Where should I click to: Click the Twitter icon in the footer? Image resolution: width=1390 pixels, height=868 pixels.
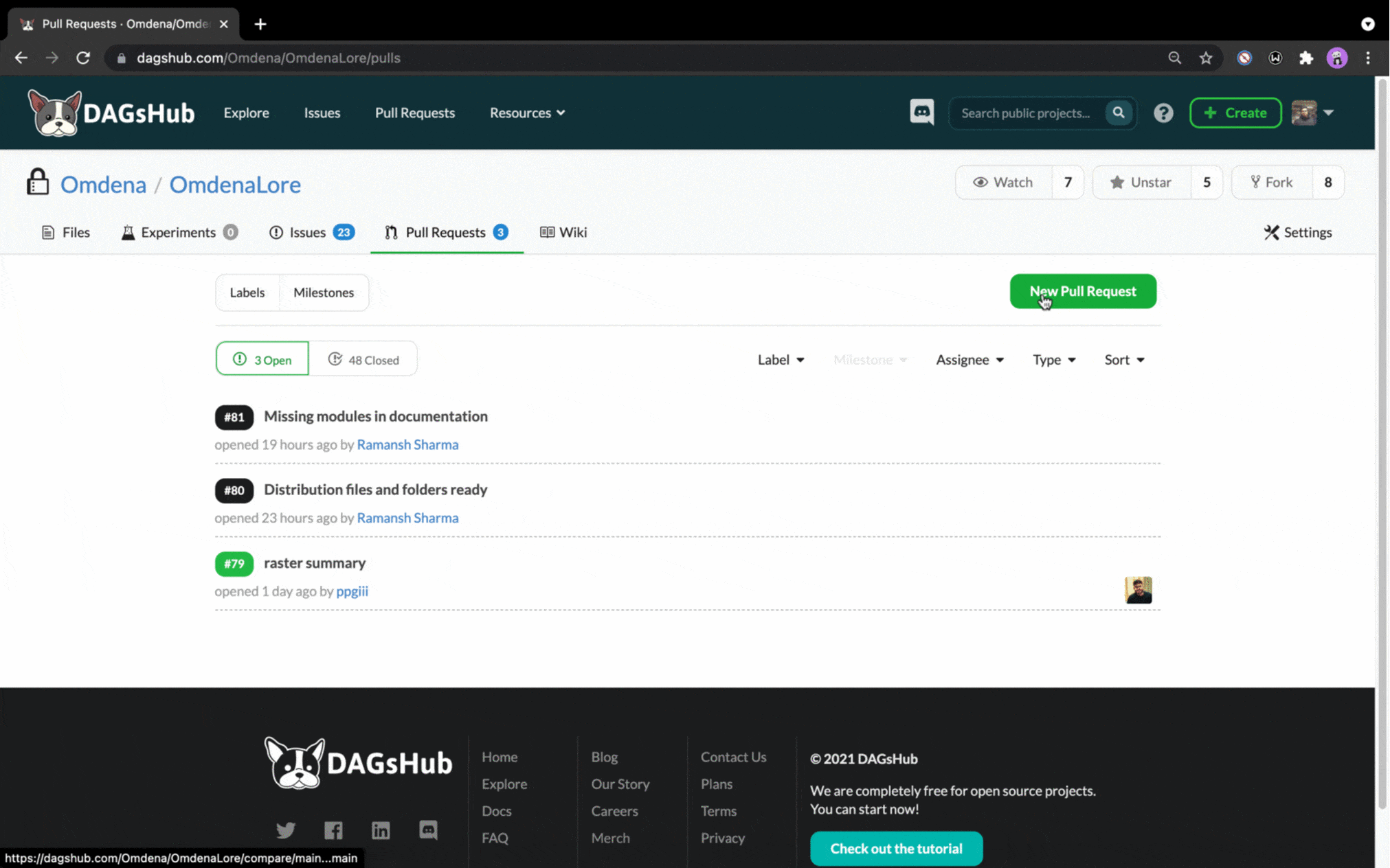pos(286,830)
